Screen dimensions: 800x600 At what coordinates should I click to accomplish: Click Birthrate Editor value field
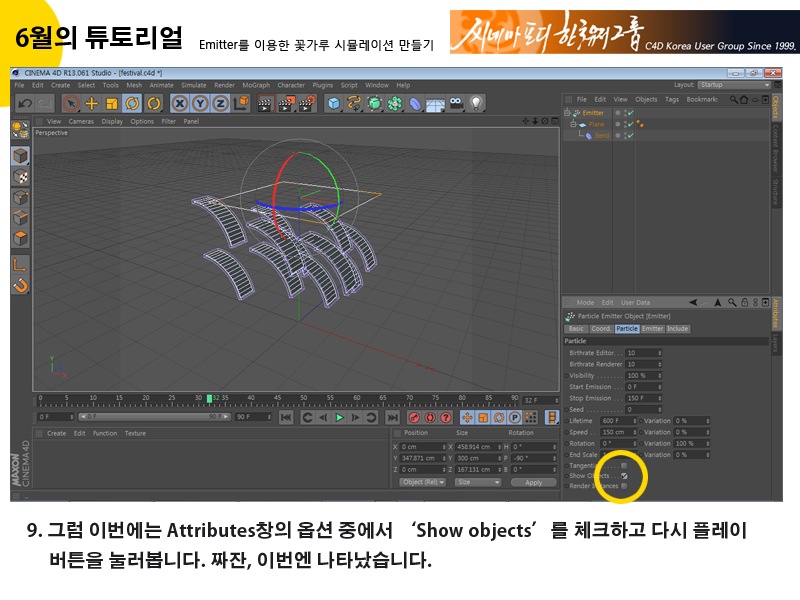coord(643,353)
